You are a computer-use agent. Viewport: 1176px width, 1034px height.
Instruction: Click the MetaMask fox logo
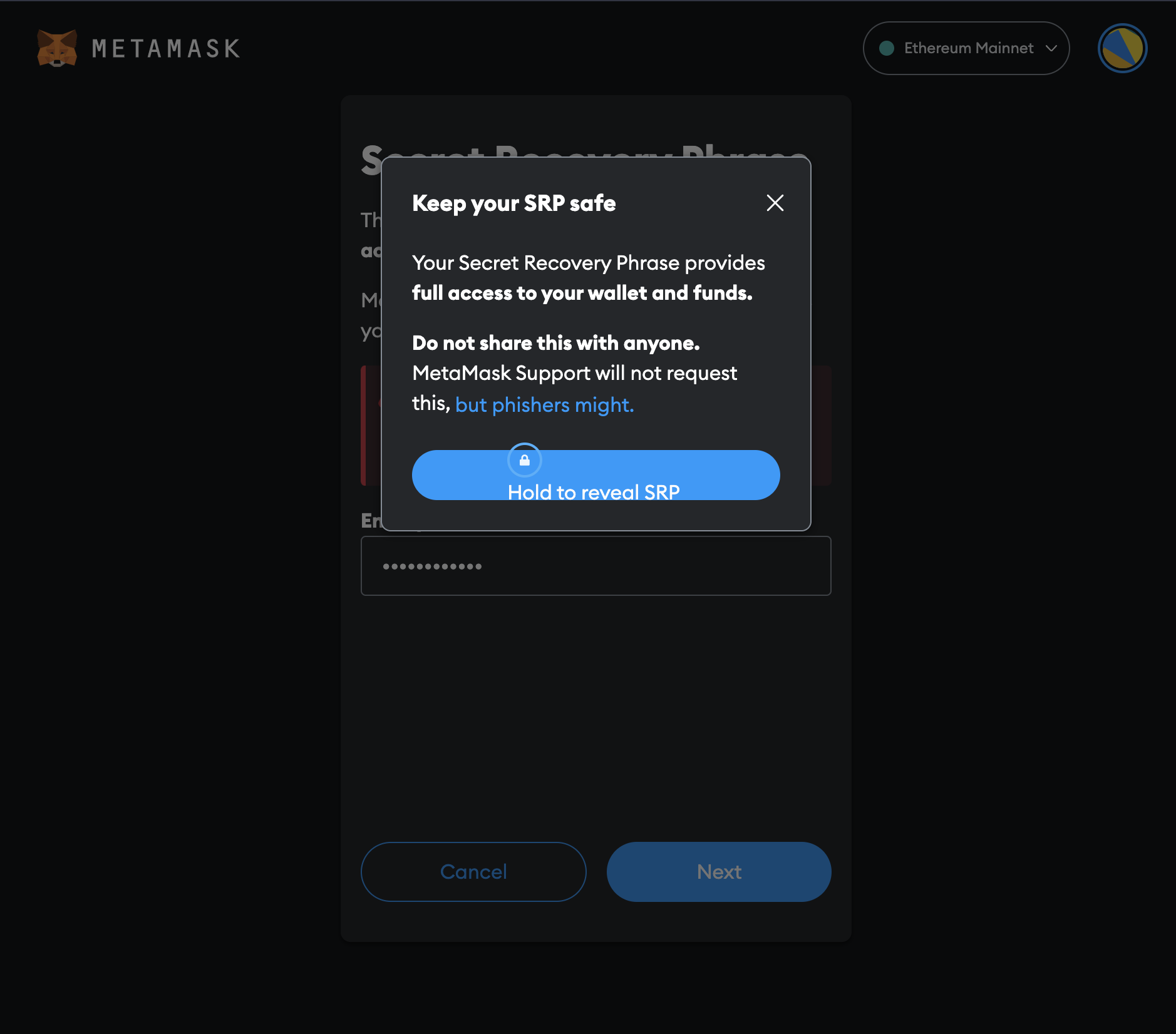click(x=57, y=48)
